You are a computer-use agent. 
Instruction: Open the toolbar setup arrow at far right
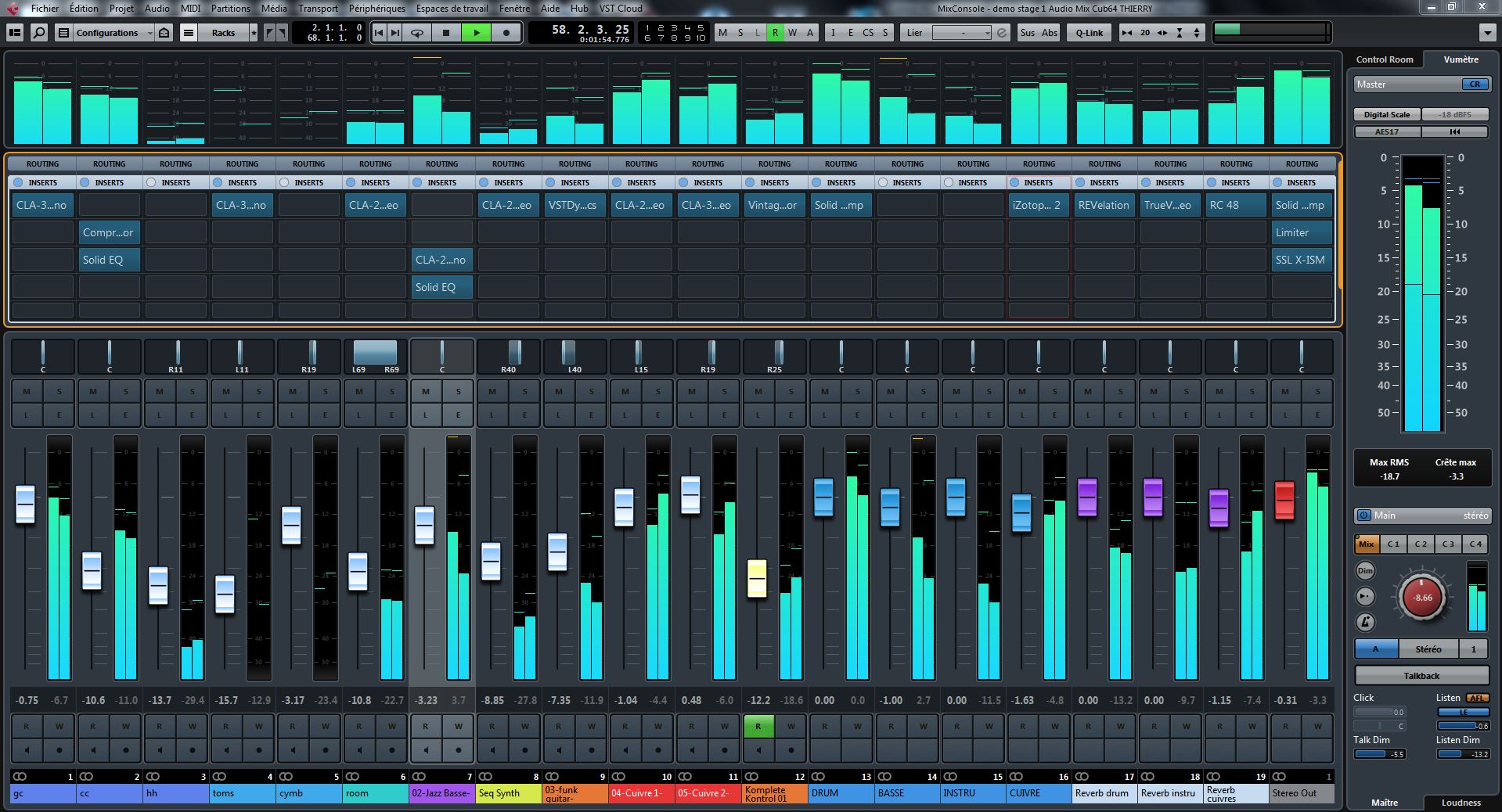1487,33
